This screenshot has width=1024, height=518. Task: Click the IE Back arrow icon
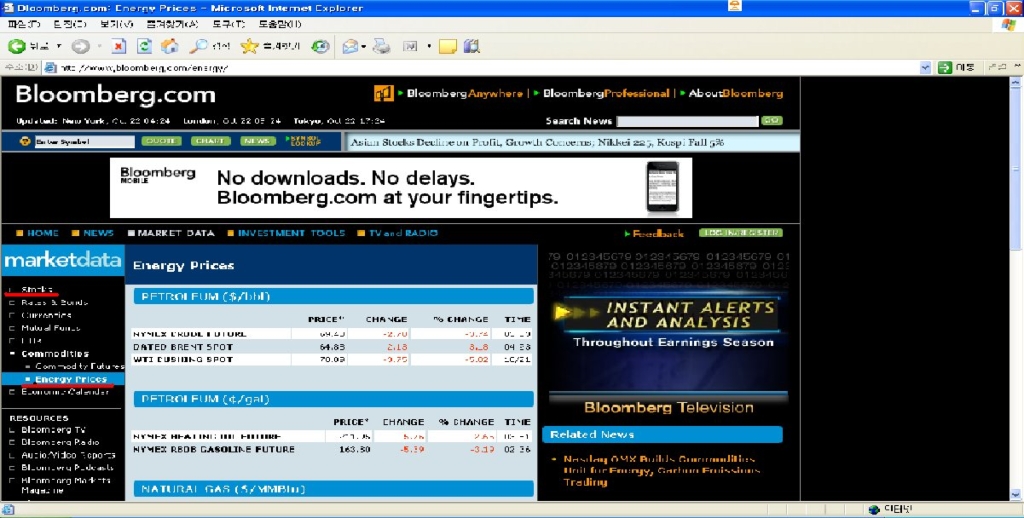click(x=16, y=46)
